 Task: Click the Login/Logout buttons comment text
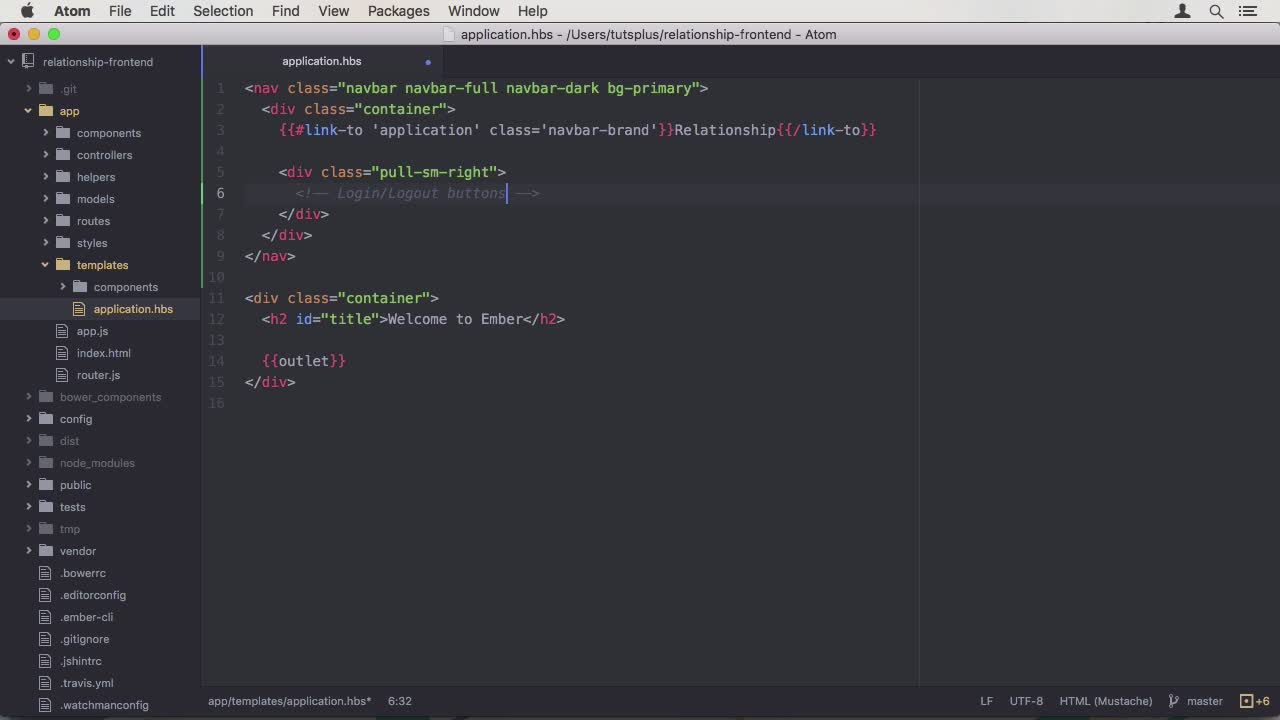421,193
